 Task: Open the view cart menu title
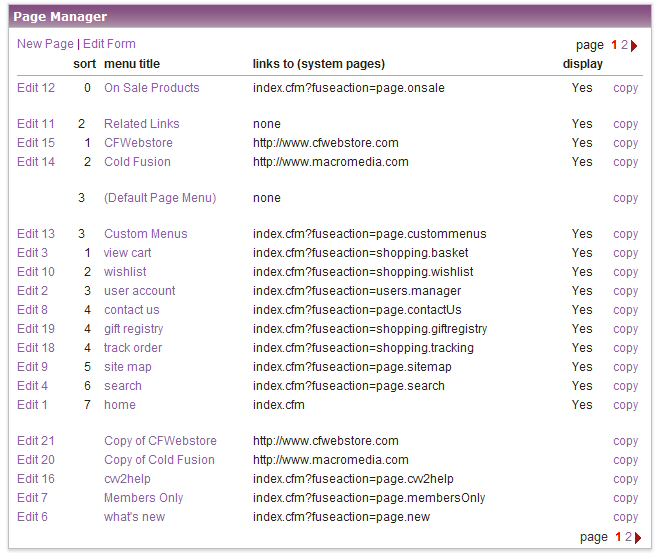tap(128, 253)
